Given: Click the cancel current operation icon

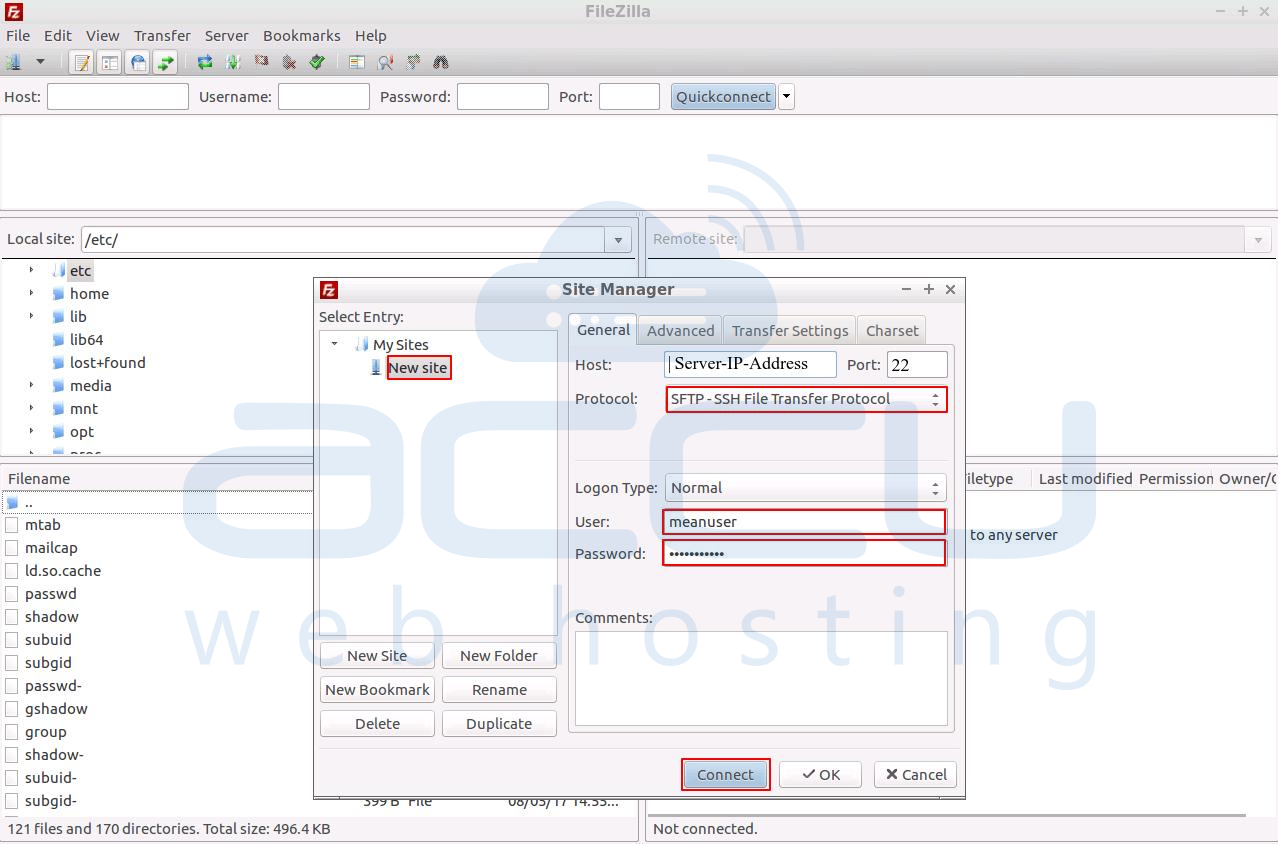Looking at the screenshot, I should tap(261, 62).
